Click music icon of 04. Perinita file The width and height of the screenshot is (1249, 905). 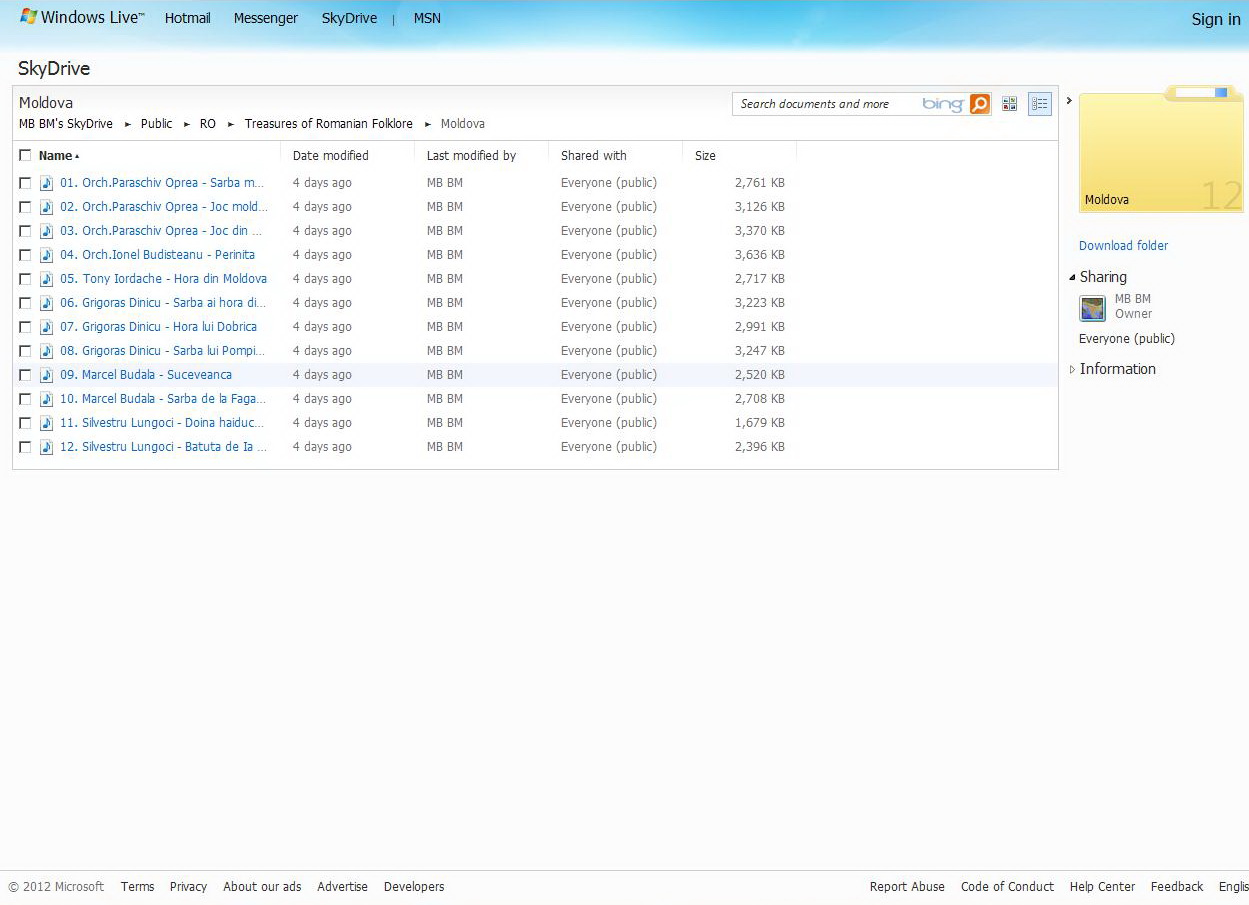46,255
